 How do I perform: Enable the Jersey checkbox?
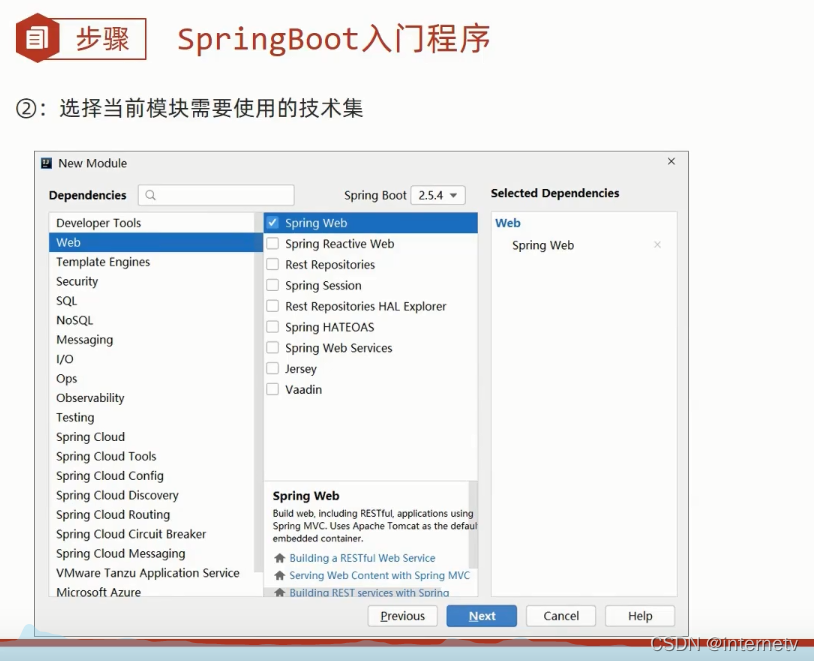point(273,368)
